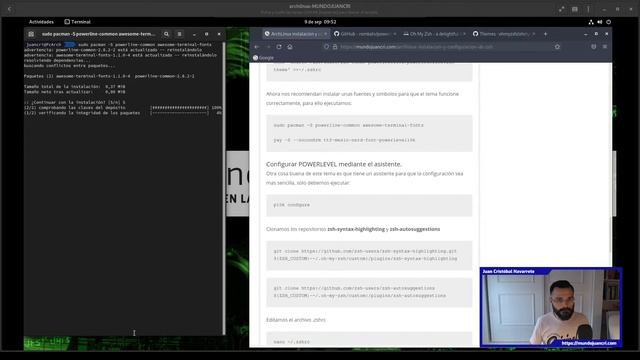
Task: Click the git clone zsh-autosuggestions code block
Action: (369, 292)
